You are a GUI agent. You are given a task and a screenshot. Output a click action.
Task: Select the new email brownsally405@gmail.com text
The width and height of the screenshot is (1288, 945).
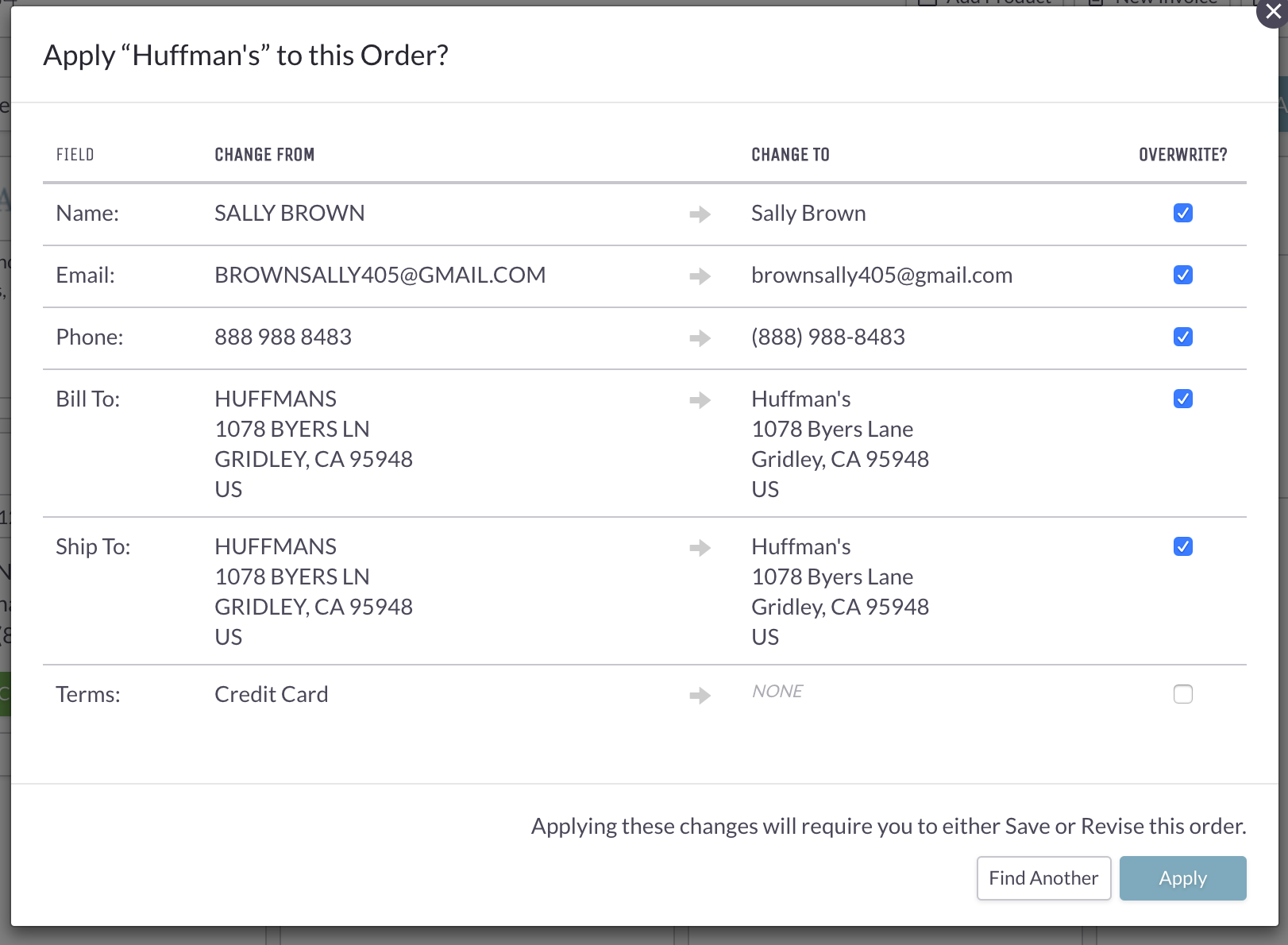point(881,276)
